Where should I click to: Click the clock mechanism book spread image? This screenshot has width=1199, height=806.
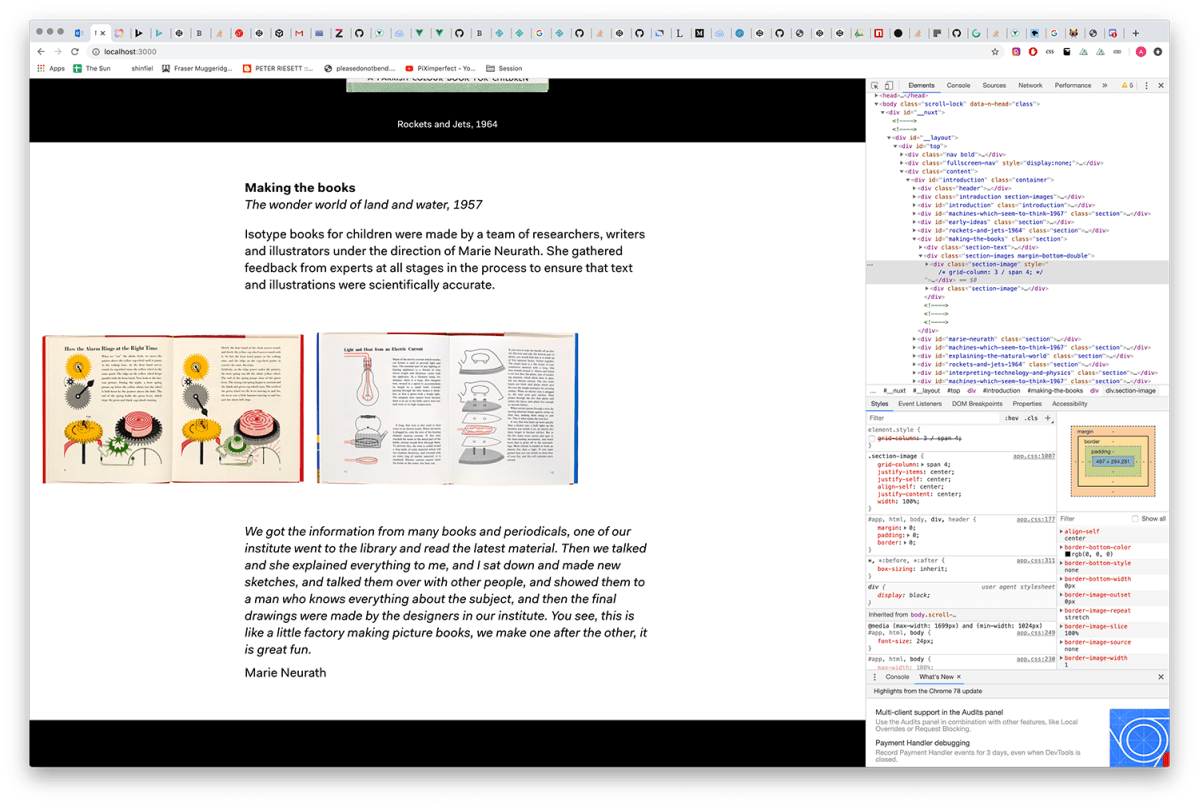pyautogui.click(x=173, y=408)
